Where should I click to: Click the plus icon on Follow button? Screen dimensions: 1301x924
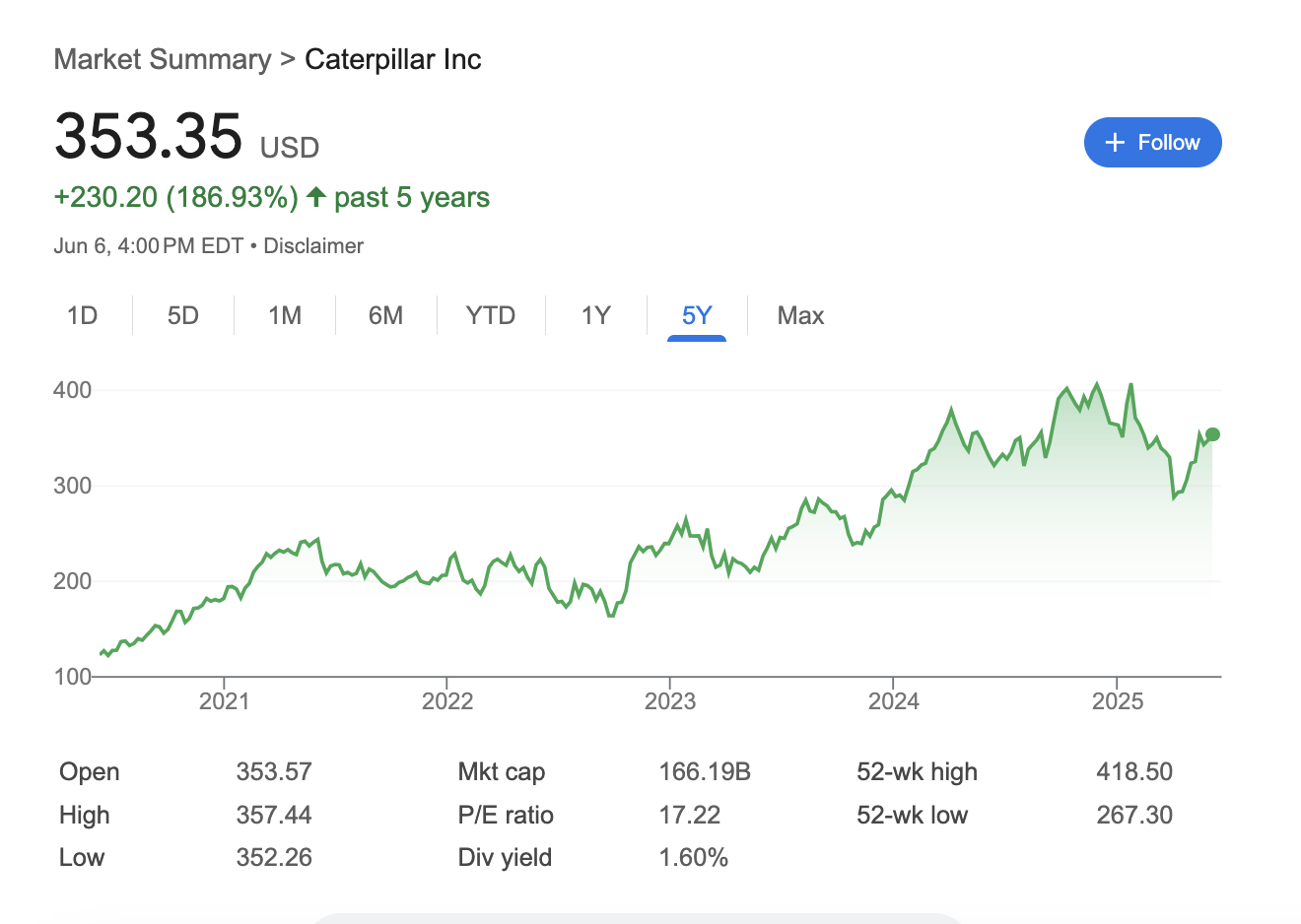point(1115,143)
